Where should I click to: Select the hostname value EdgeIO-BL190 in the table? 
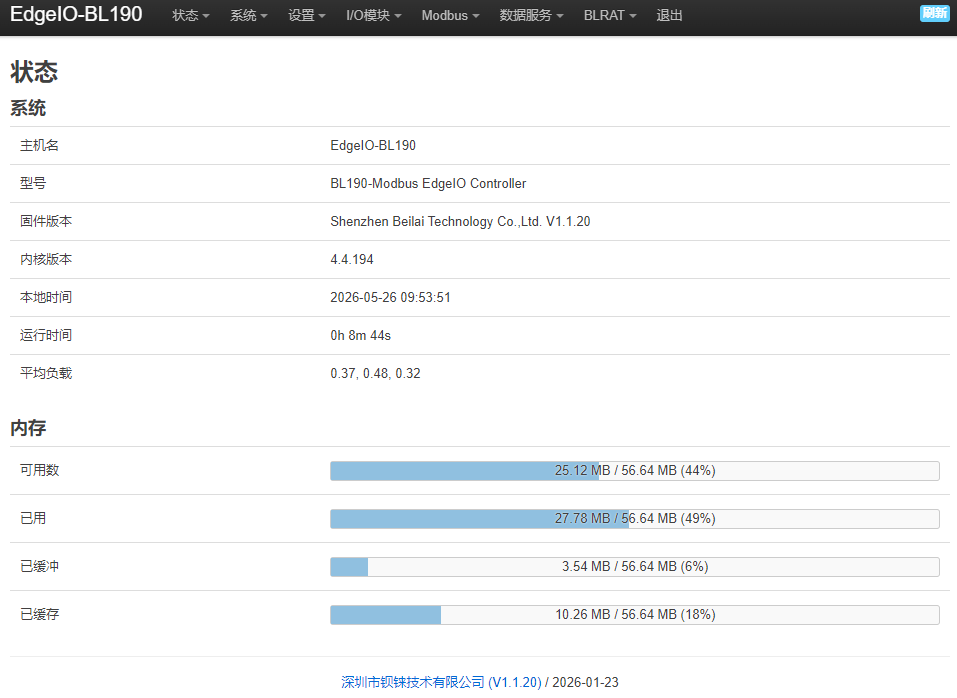pos(373,145)
